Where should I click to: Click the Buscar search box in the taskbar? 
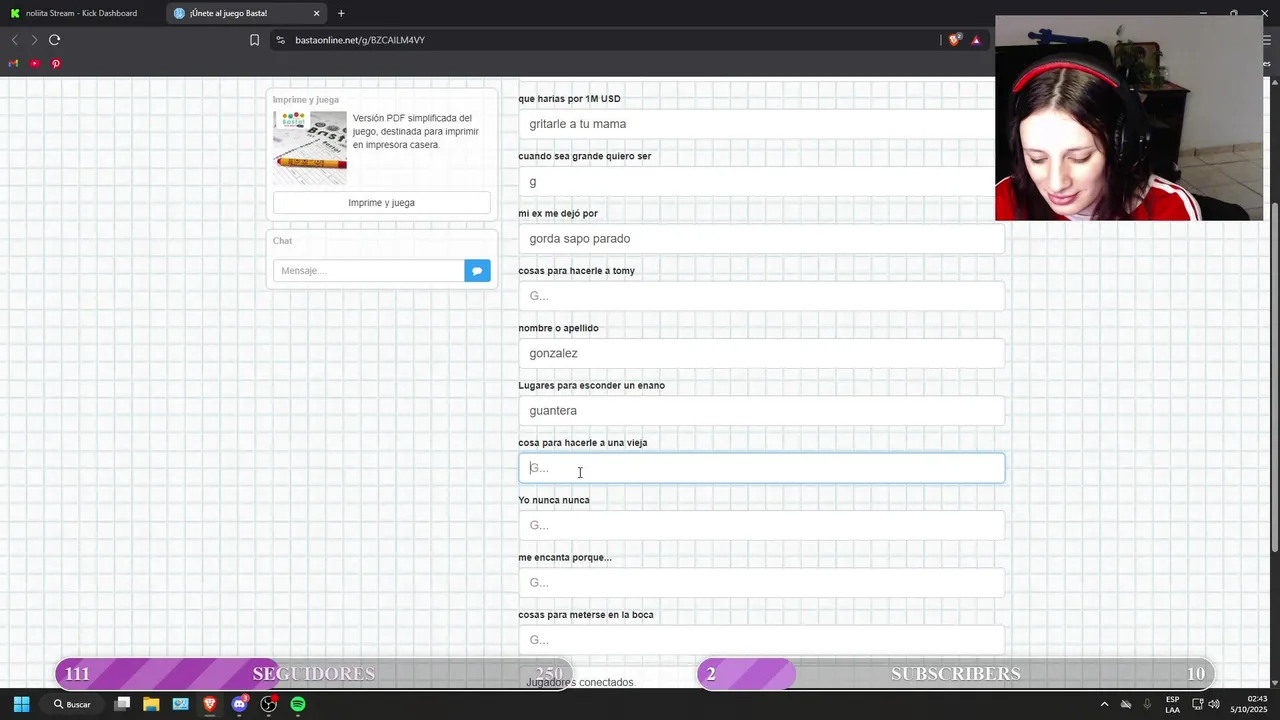click(73, 704)
